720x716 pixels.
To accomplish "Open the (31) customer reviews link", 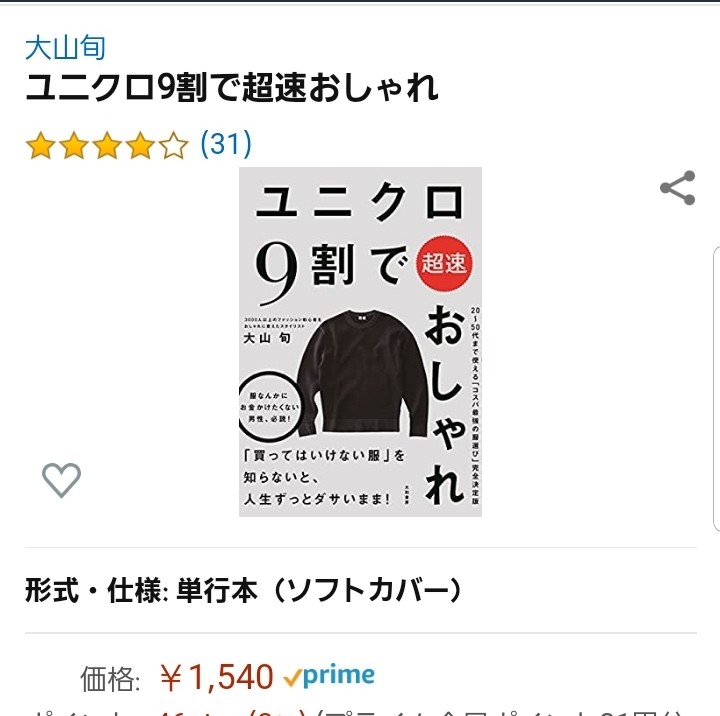I will click(x=226, y=144).
